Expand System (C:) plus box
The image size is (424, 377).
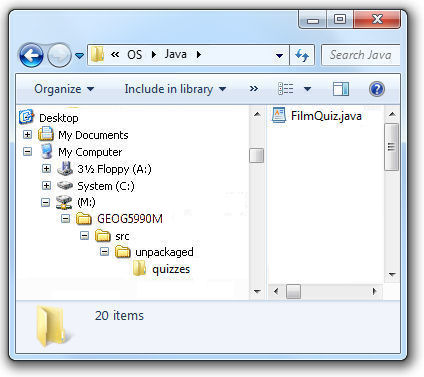[x=46, y=185]
